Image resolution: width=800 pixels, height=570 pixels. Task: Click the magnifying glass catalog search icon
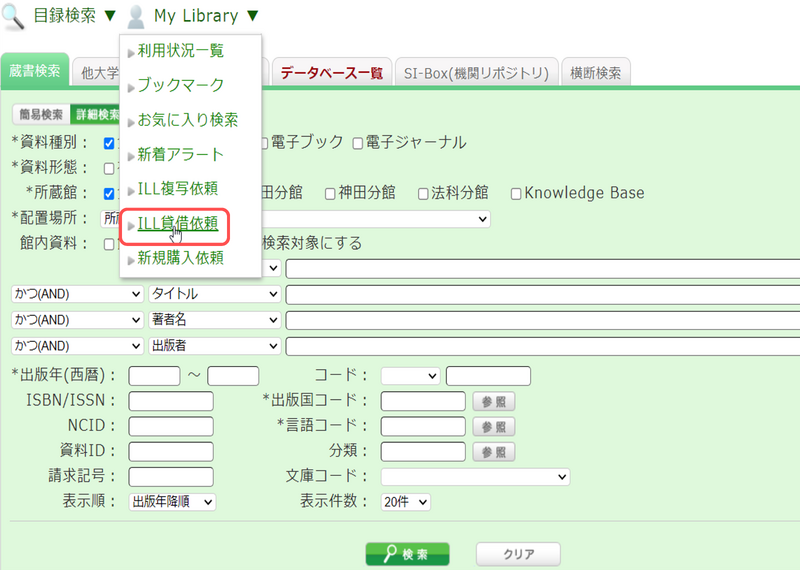click(16, 16)
